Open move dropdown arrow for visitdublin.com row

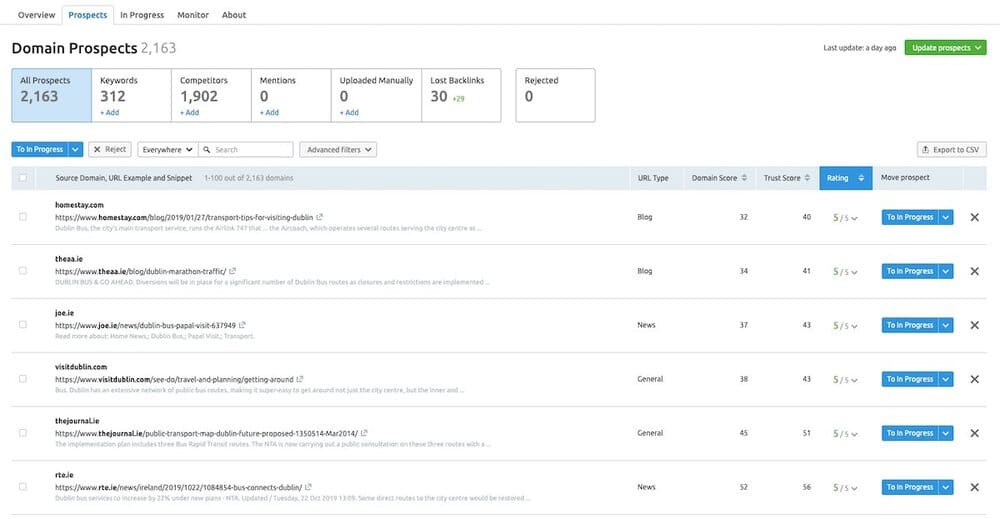tap(946, 379)
